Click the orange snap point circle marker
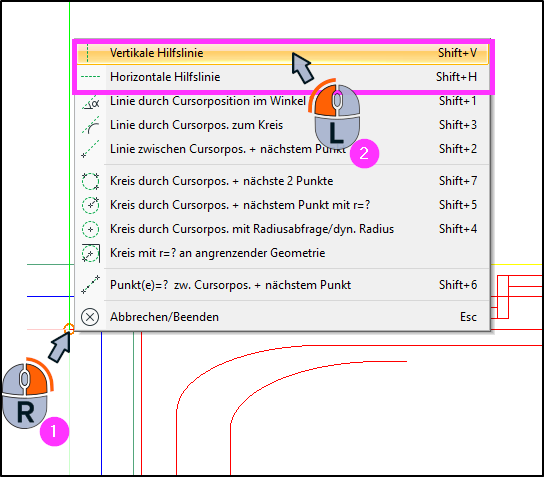 (x=69, y=329)
